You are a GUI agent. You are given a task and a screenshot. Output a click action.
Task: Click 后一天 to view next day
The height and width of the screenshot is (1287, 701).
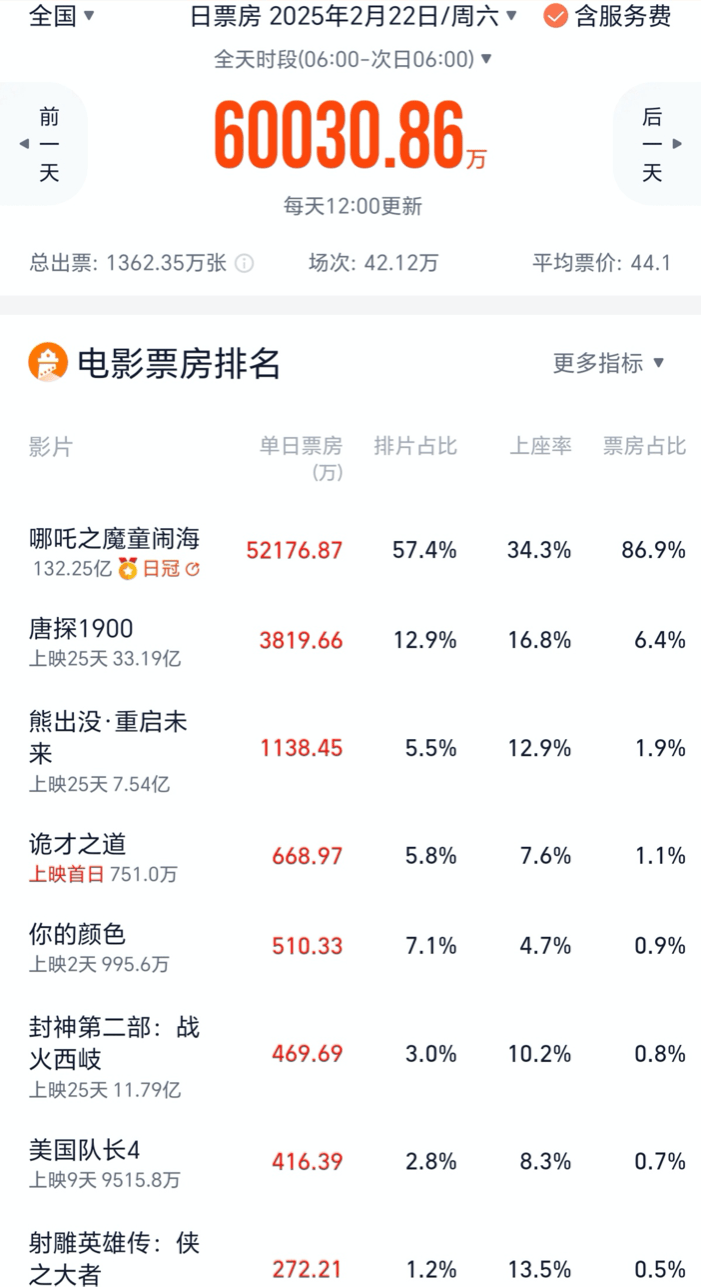[652, 143]
